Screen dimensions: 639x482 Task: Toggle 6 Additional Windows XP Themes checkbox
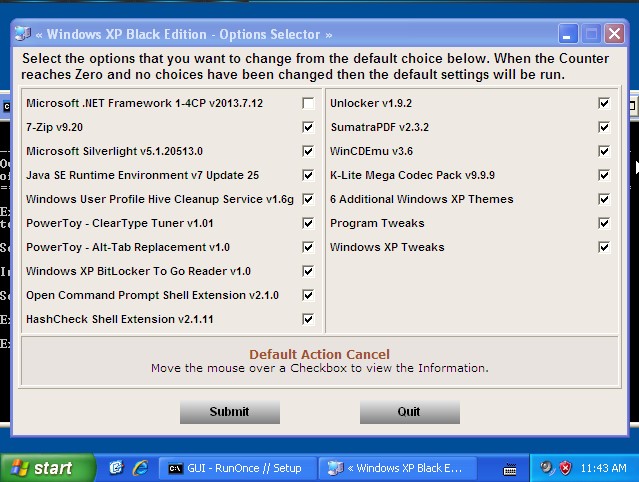(x=604, y=199)
